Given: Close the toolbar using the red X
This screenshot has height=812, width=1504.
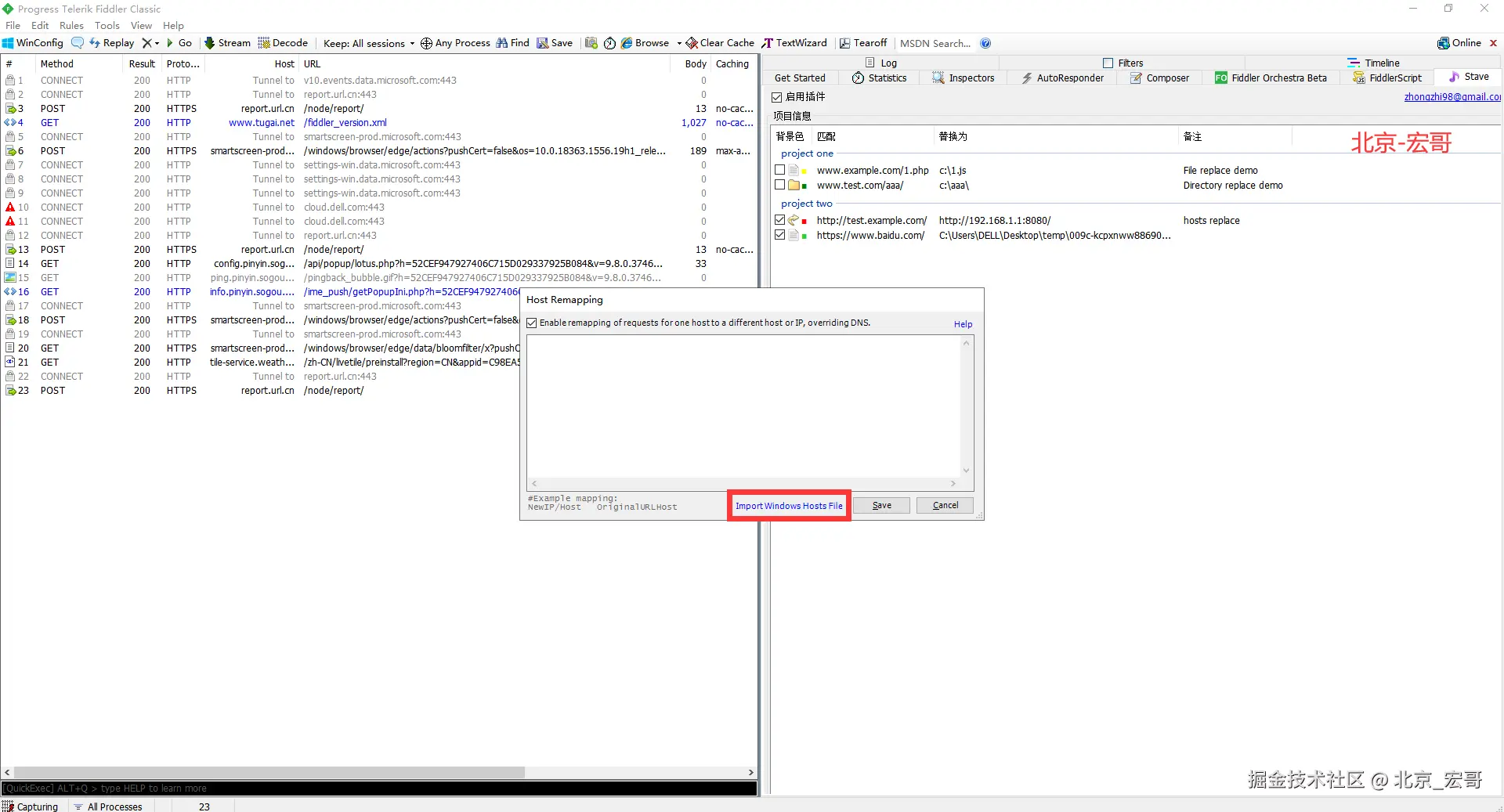Looking at the screenshot, I should [x=1493, y=43].
